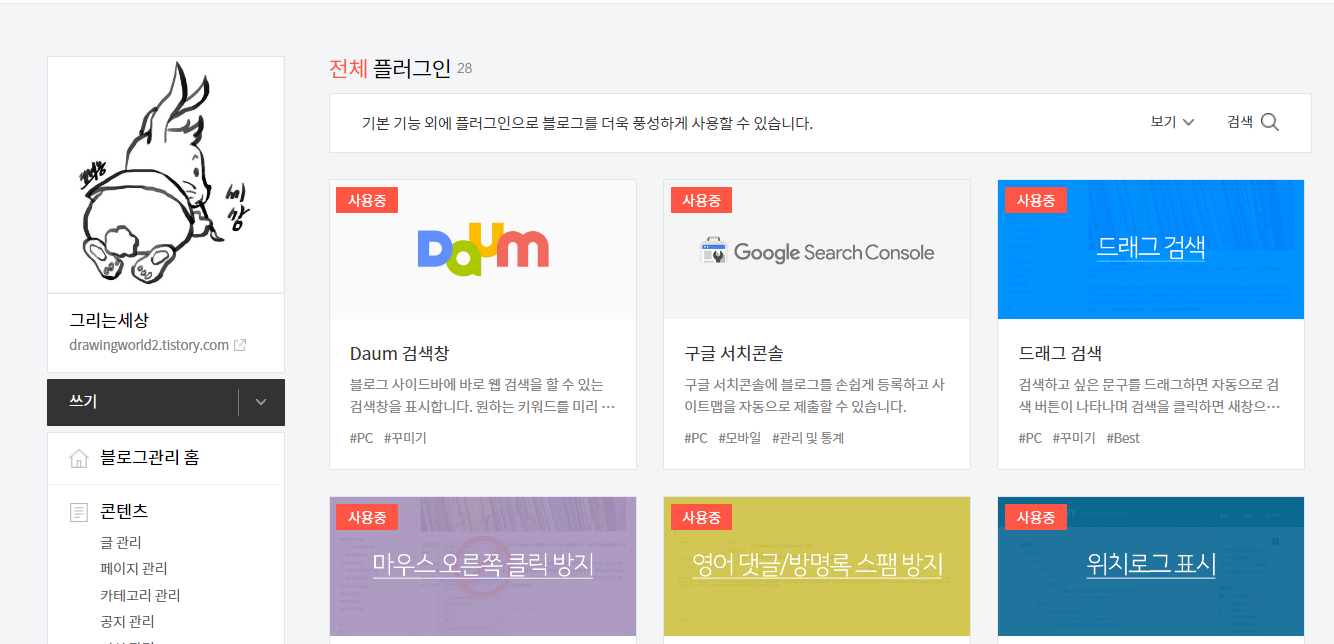This screenshot has height=644, width=1334.
Task: Click the home icon beside 블로그관리 홈
Action: pos(78,458)
